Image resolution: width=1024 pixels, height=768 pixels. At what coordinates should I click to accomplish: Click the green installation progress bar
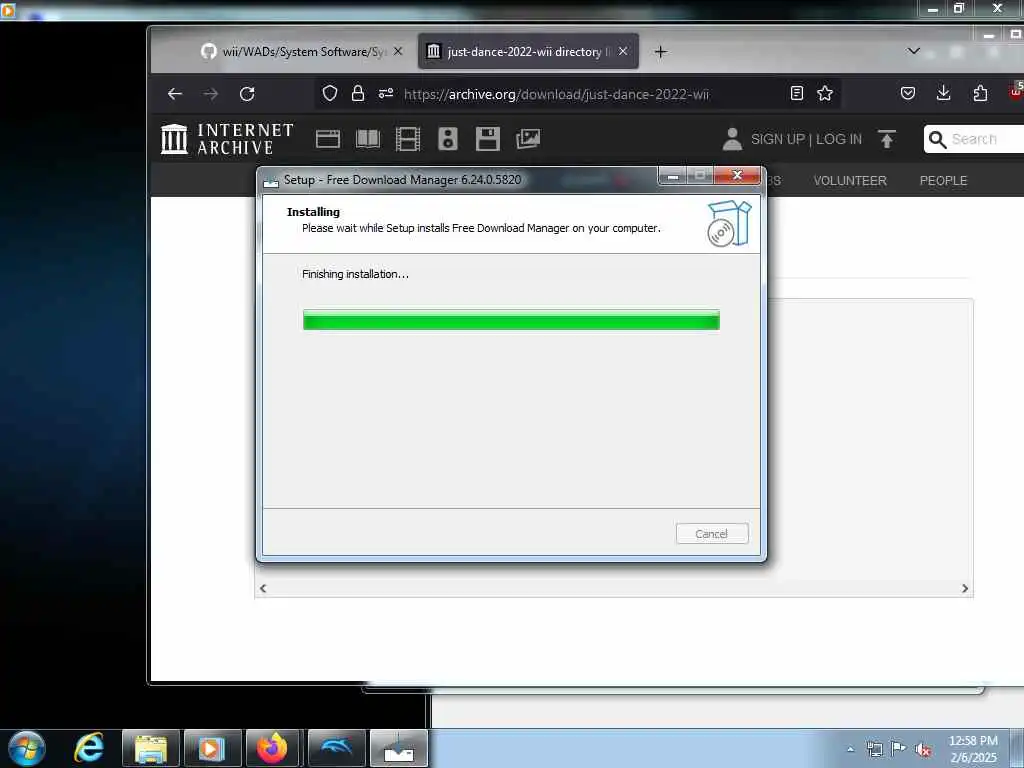[x=511, y=320]
